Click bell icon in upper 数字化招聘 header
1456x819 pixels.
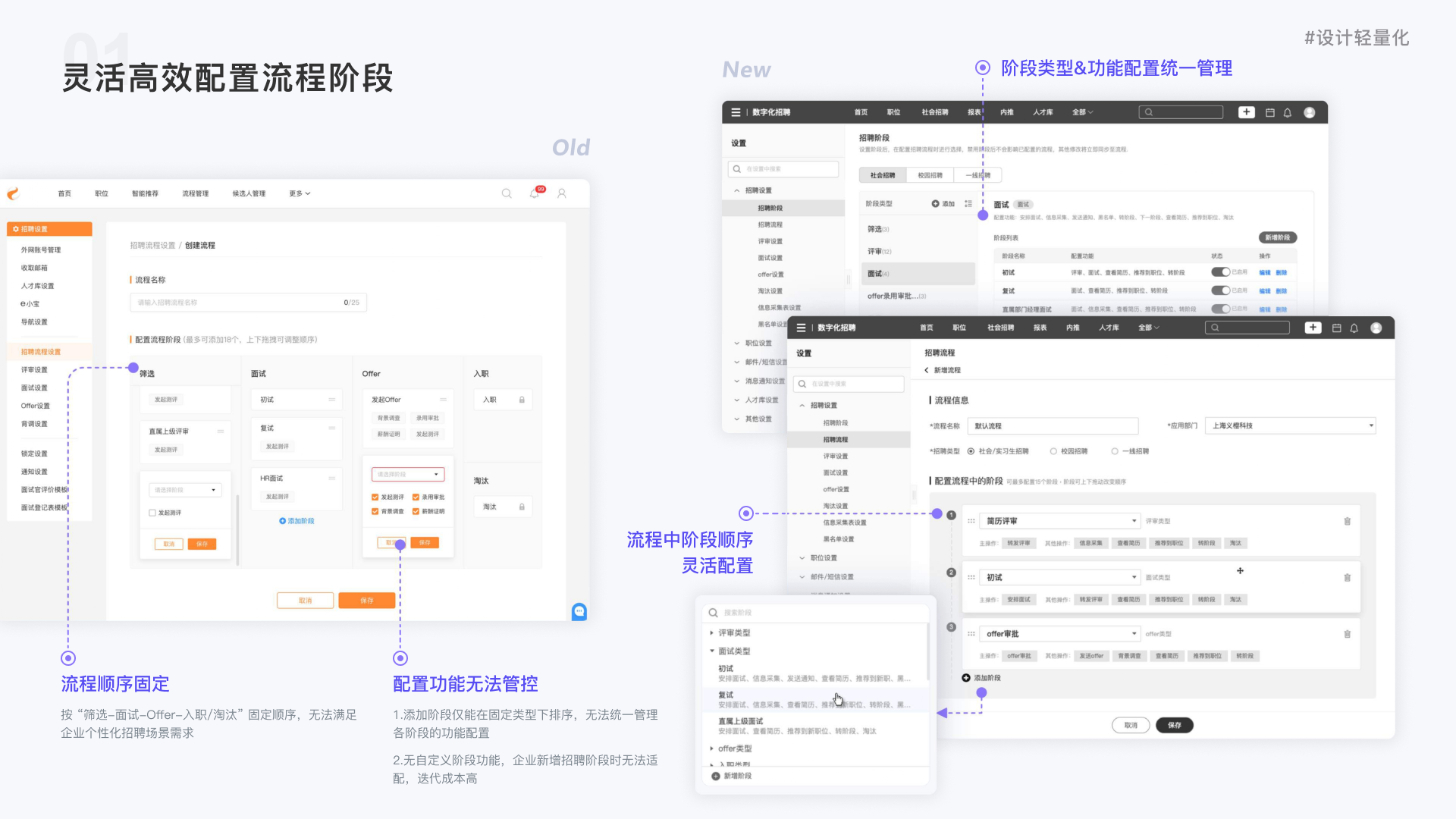pos(1288,112)
